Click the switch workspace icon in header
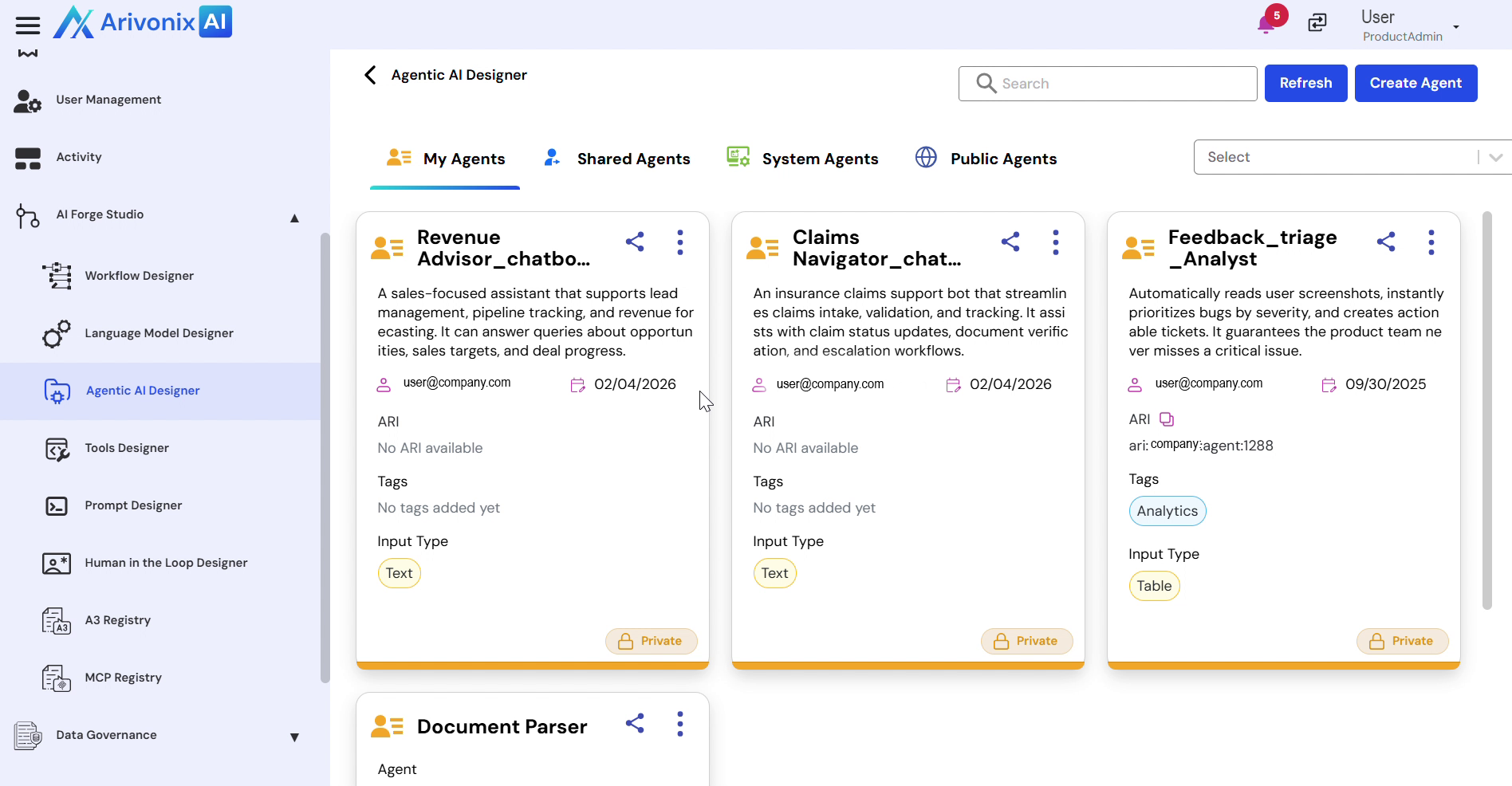This screenshot has height=786, width=1512. coord(1317,23)
